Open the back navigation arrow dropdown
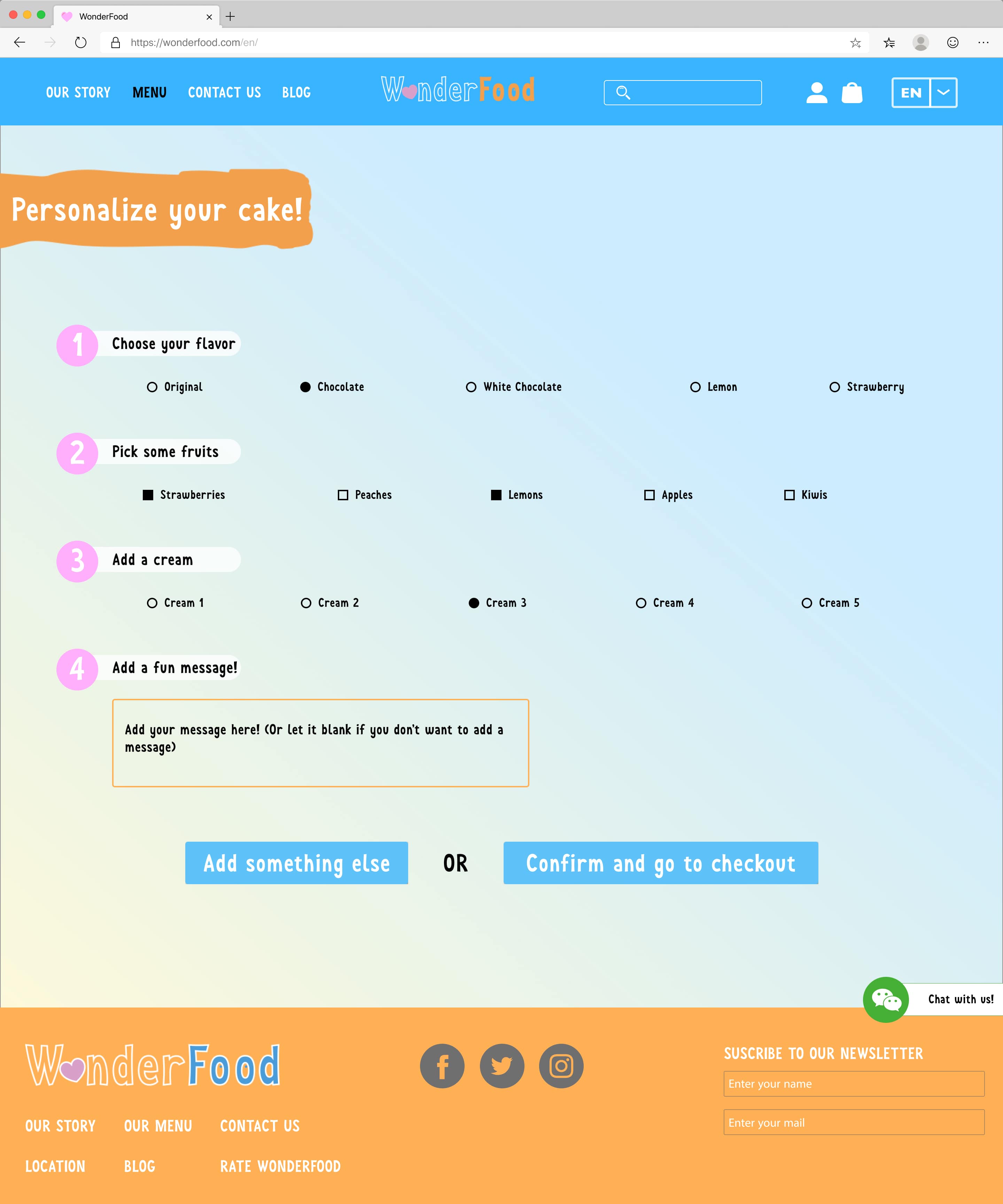The height and width of the screenshot is (1204, 1003). 20,42
